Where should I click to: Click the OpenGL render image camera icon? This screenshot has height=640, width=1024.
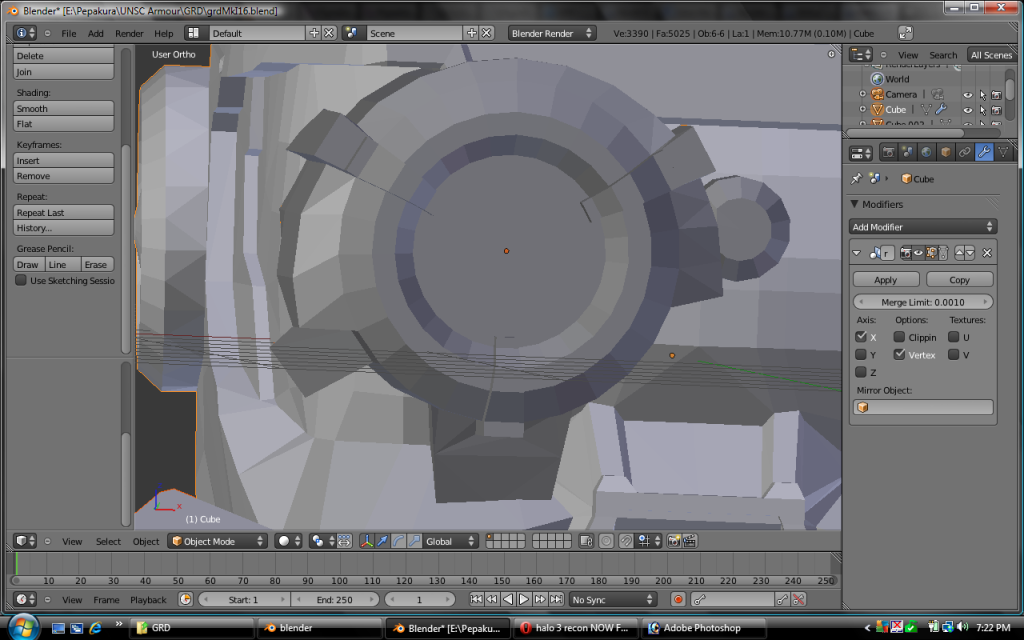(674, 541)
